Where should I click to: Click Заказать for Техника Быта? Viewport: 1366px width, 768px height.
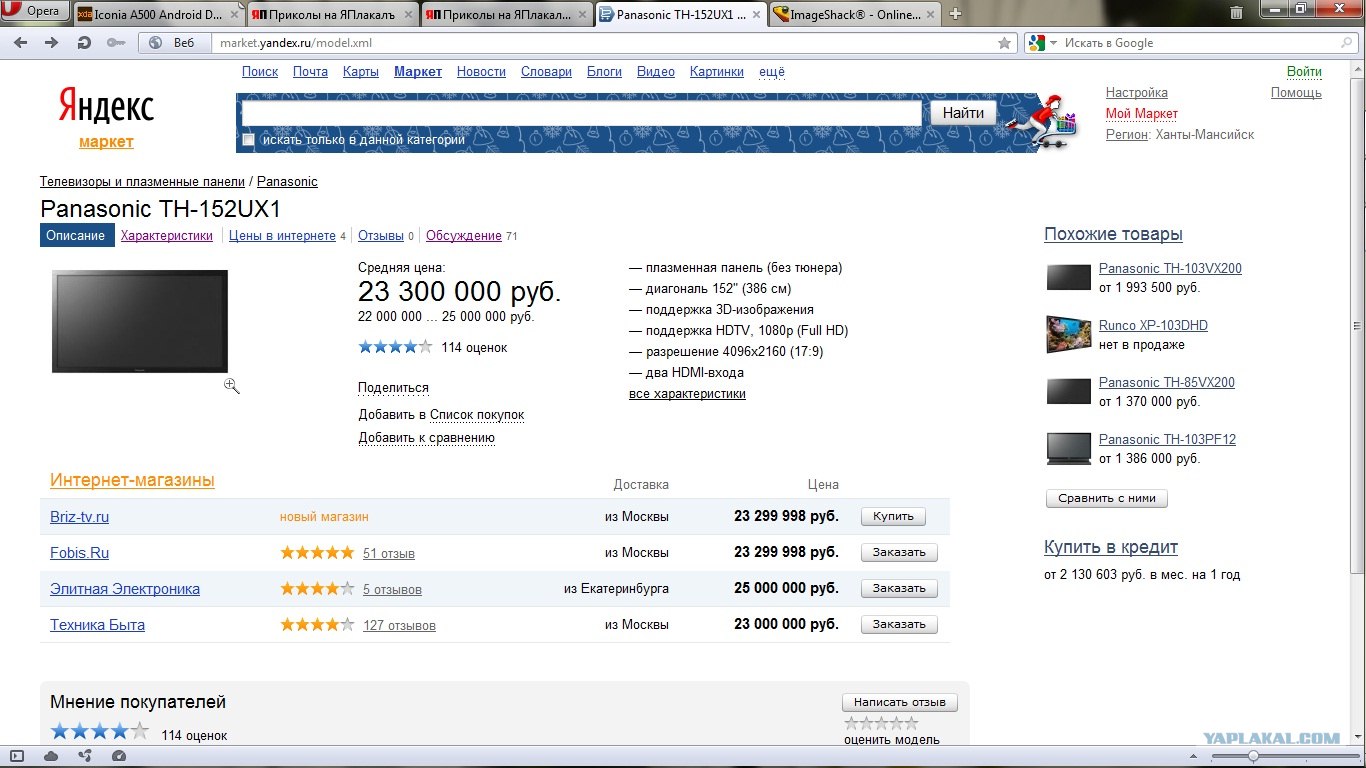click(x=899, y=625)
